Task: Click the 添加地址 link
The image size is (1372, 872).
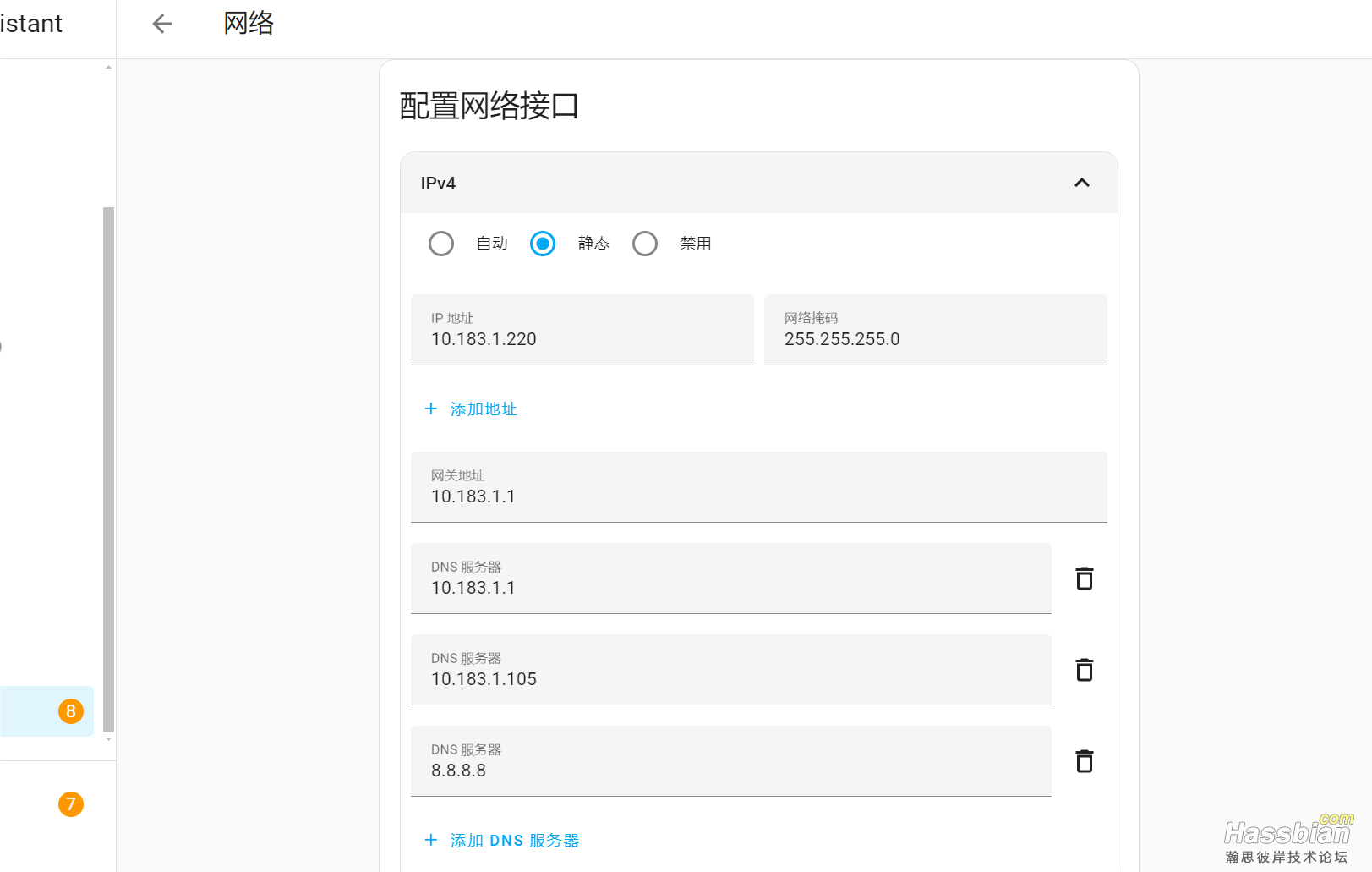Action: point(484,409)
